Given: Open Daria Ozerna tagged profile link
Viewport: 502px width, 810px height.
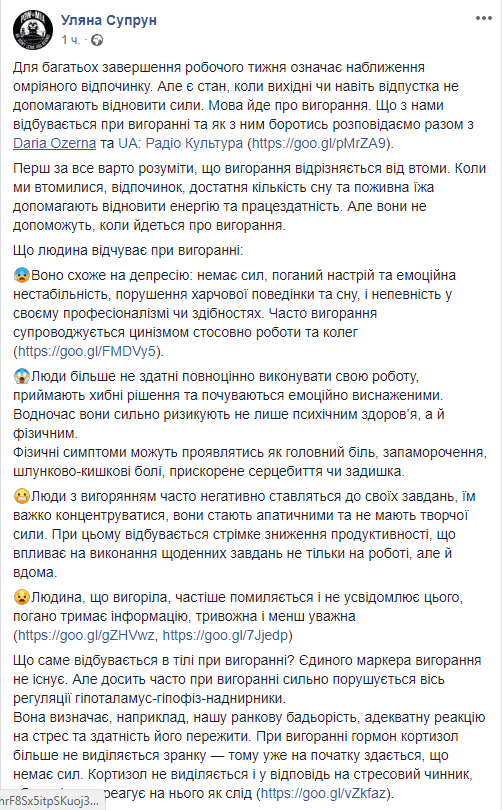Looking at the screenshot, I should 55,143.
